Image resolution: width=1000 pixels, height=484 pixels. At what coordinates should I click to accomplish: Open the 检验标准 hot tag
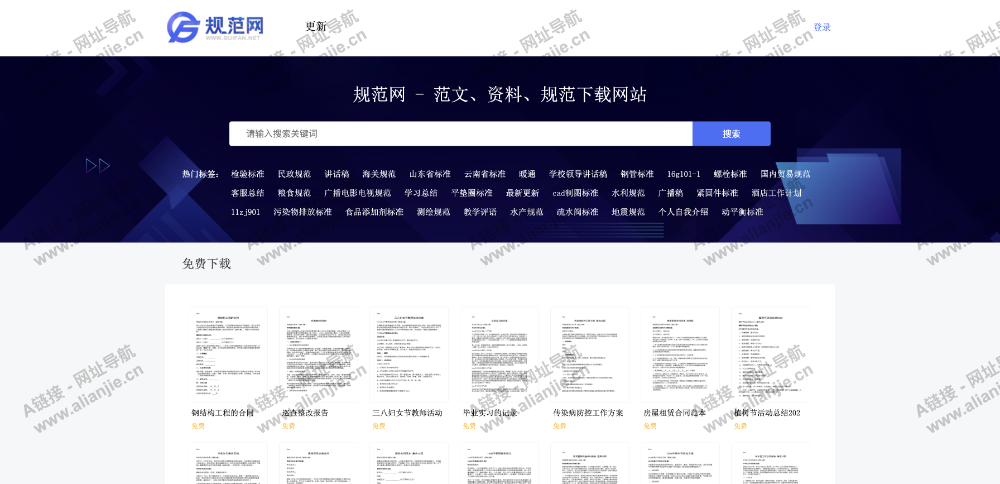coord(247,173)
